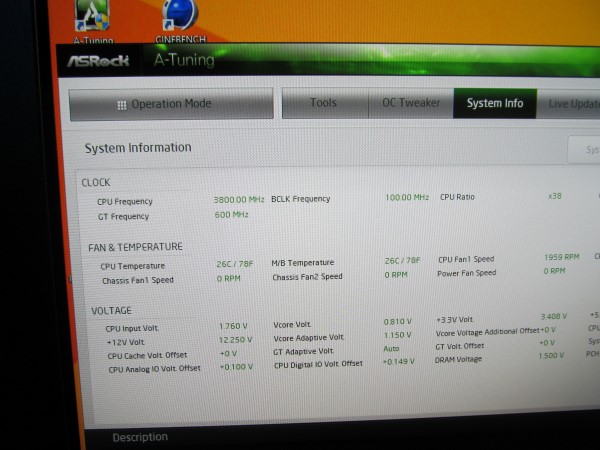Screen dimensions: 600x450
Task: Click the 600 MHz GT frequency value
Action: click(x=232, y=215)
